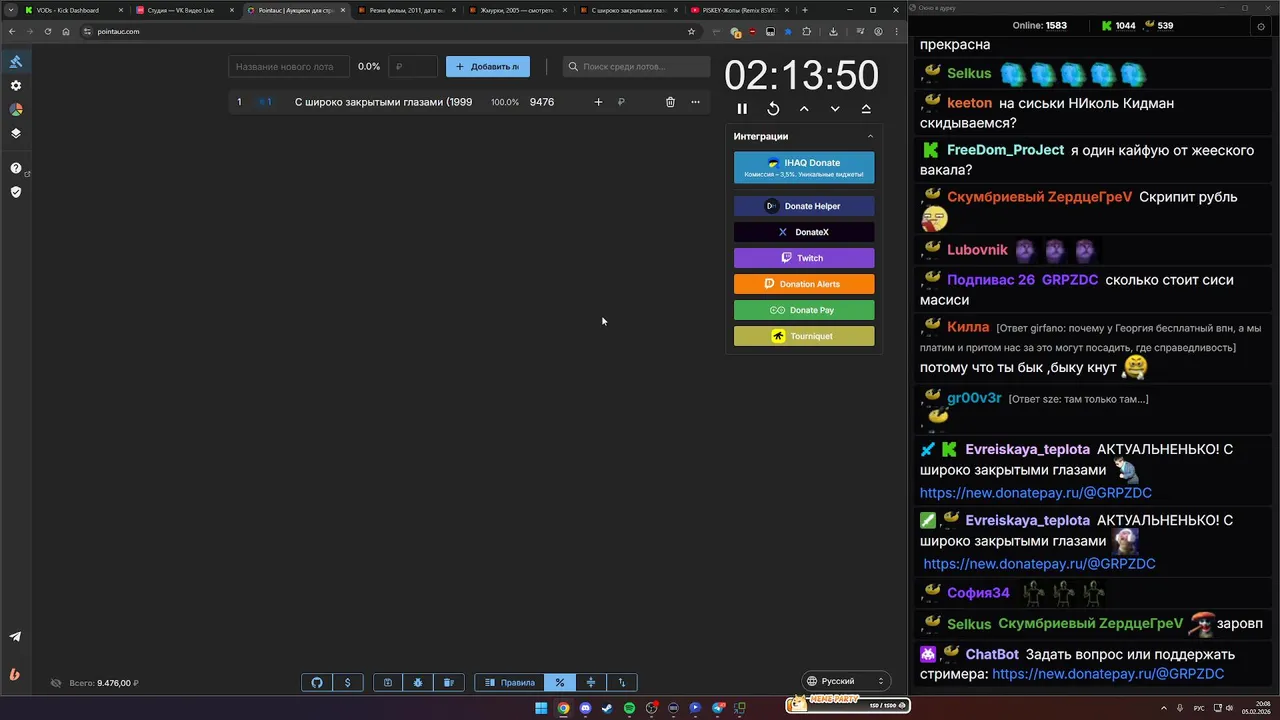The height and width of the screenshot is (720, 1280).
Task: Connect the Donate Helper integration
Action: (x=804, y=206)
